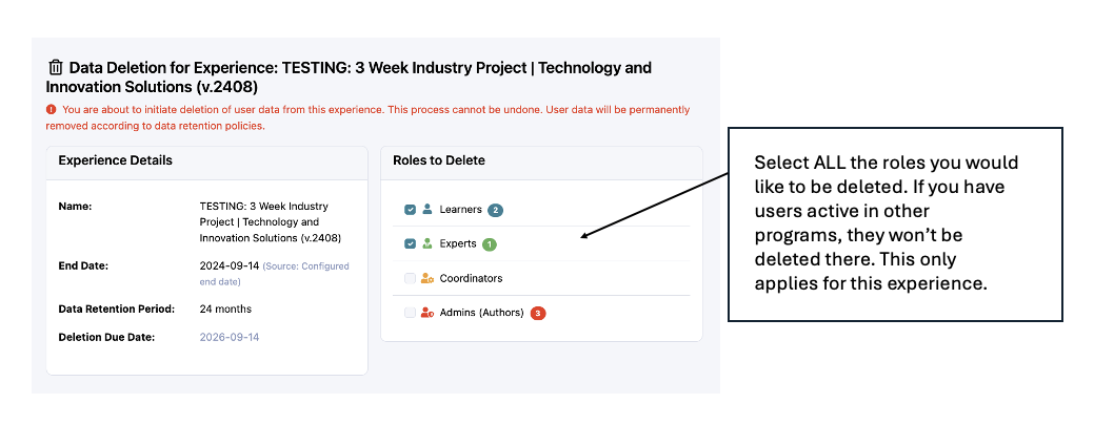Click the red warning icon beside the notice
Viewport: 1104px width, 424px height.
(x=51, y=110)
